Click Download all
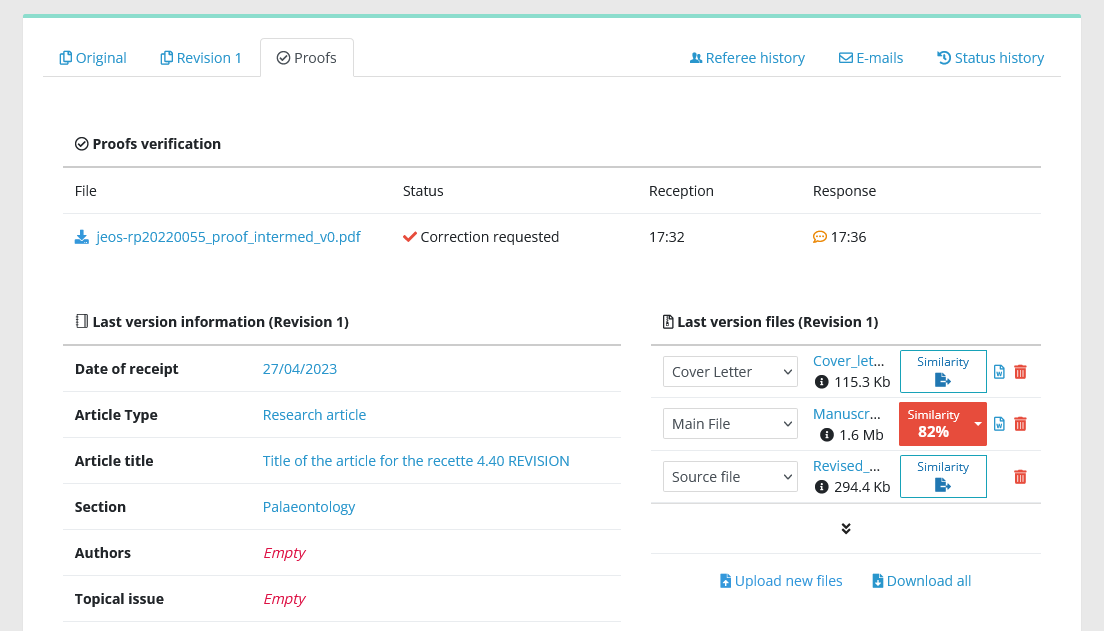 click(x=922, y=581)
